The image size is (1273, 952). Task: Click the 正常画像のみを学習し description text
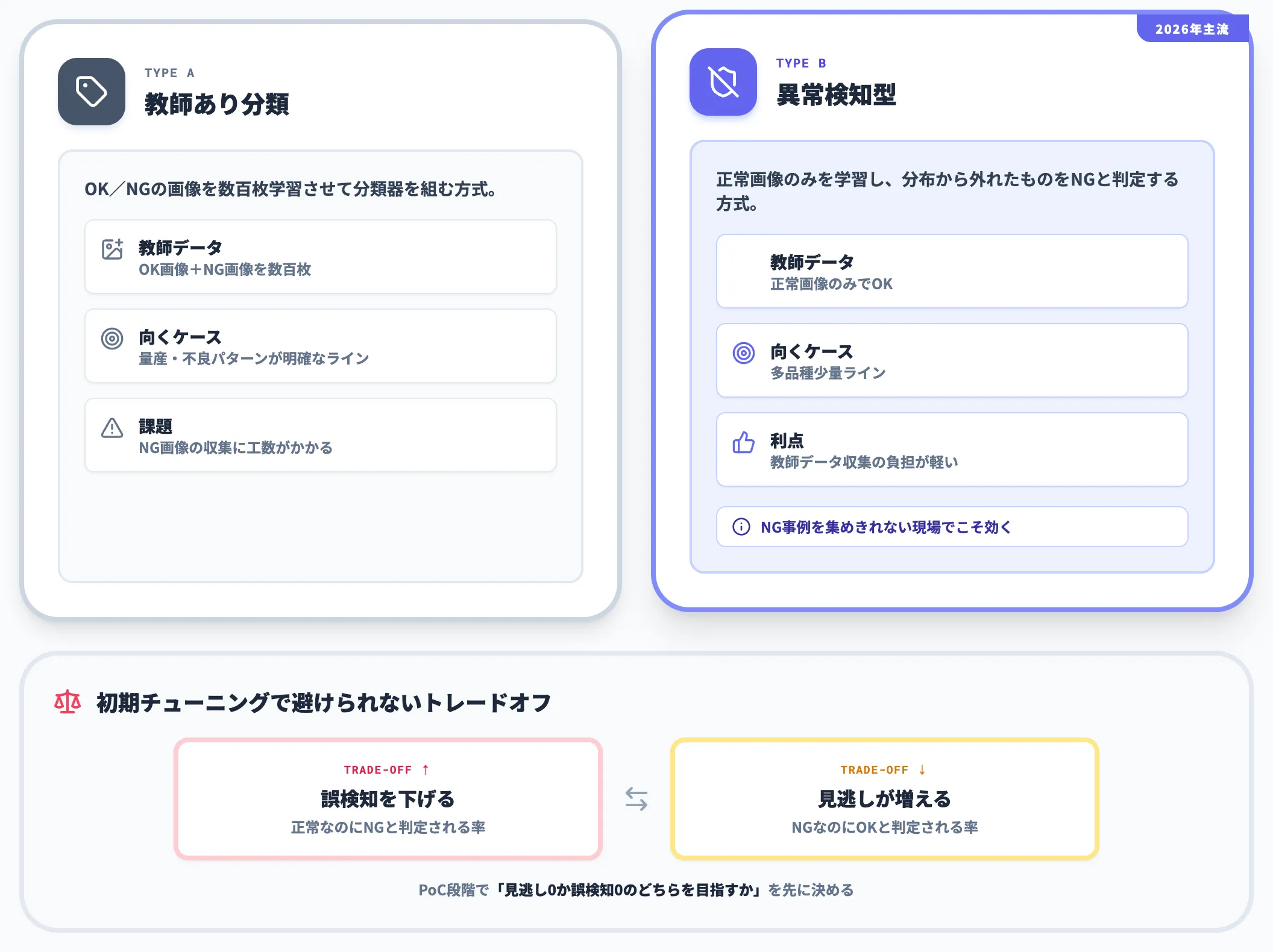[948, 192]
